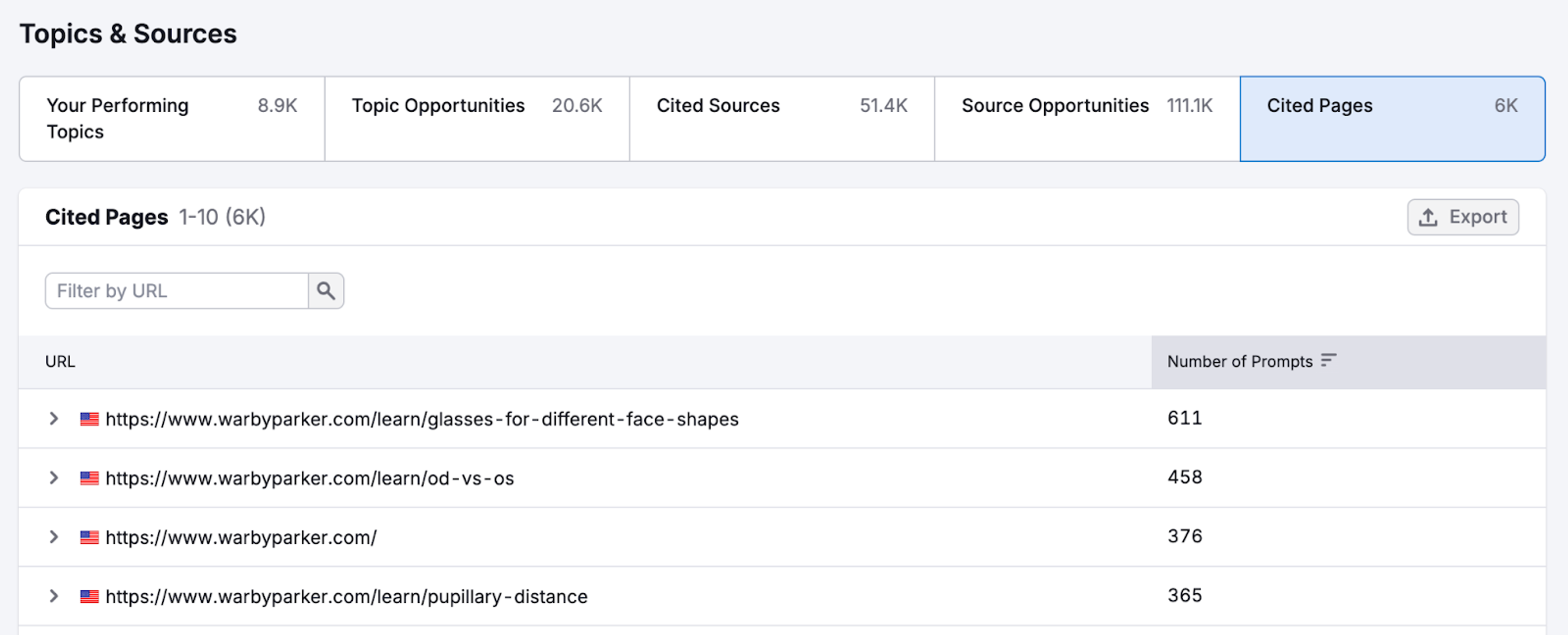Expand the warbyparker.com homepage row
1568x635 pixels.
point(53,537)
